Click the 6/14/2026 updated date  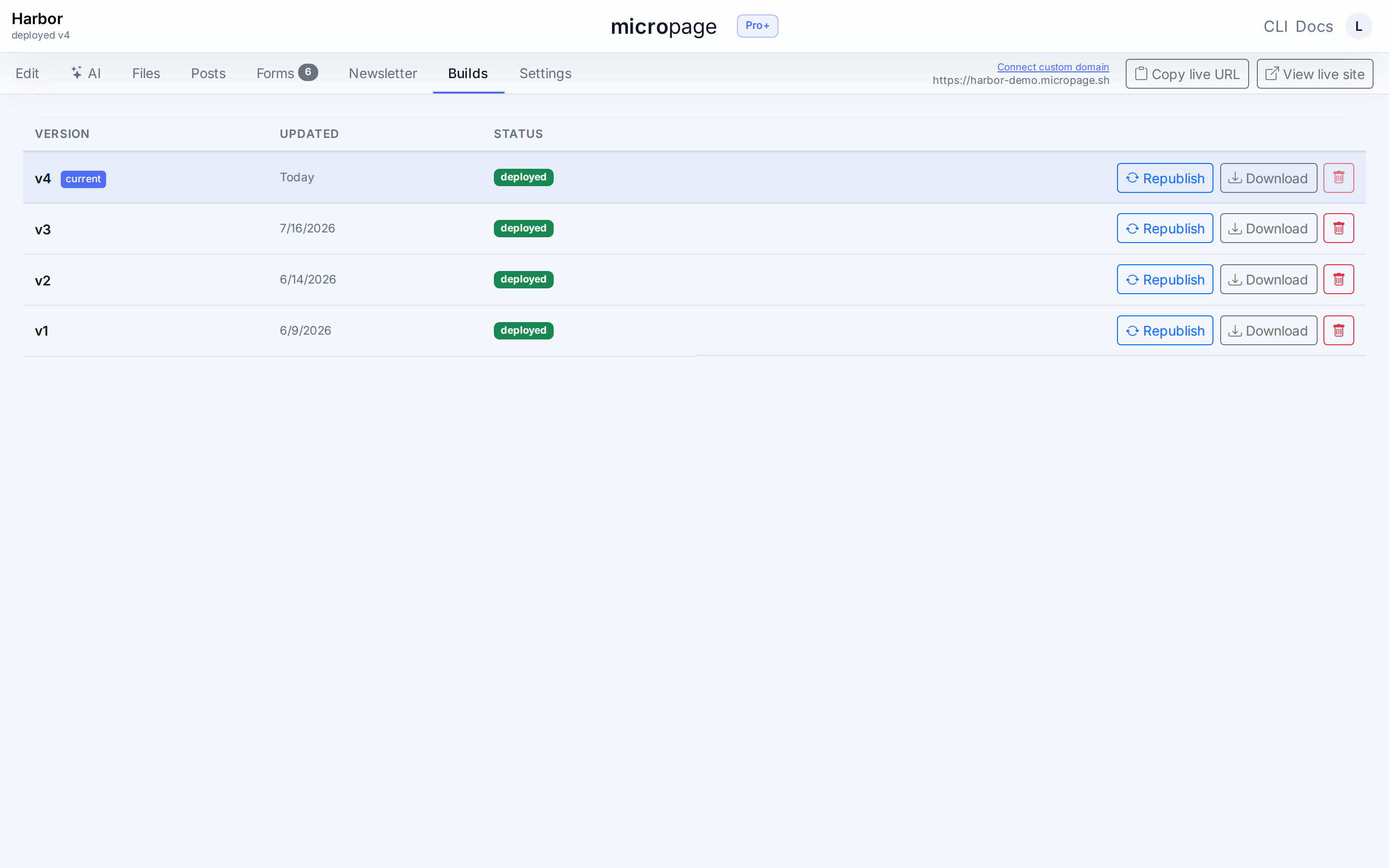pos(308,280)
